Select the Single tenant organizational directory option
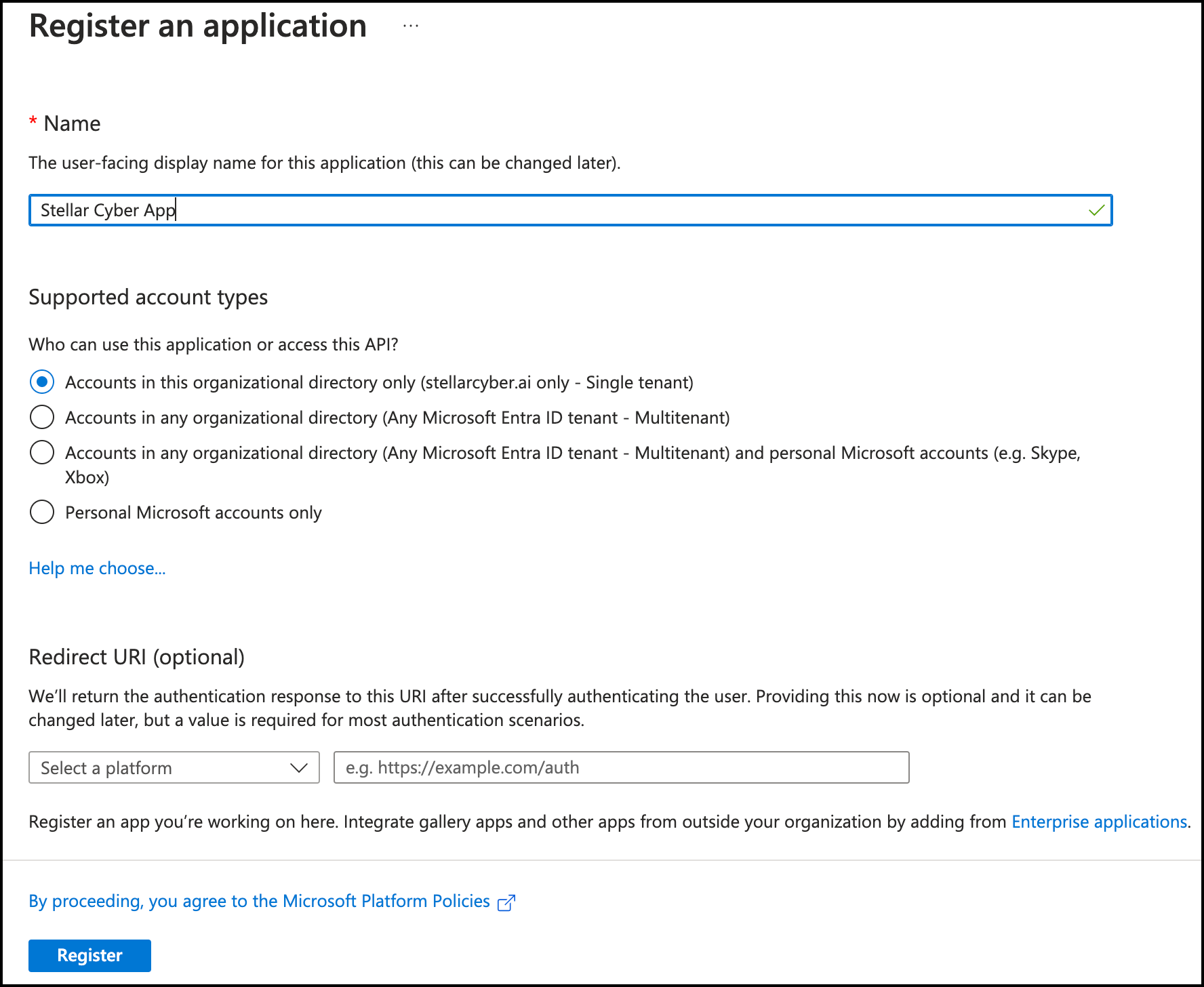 pos(42,382)
